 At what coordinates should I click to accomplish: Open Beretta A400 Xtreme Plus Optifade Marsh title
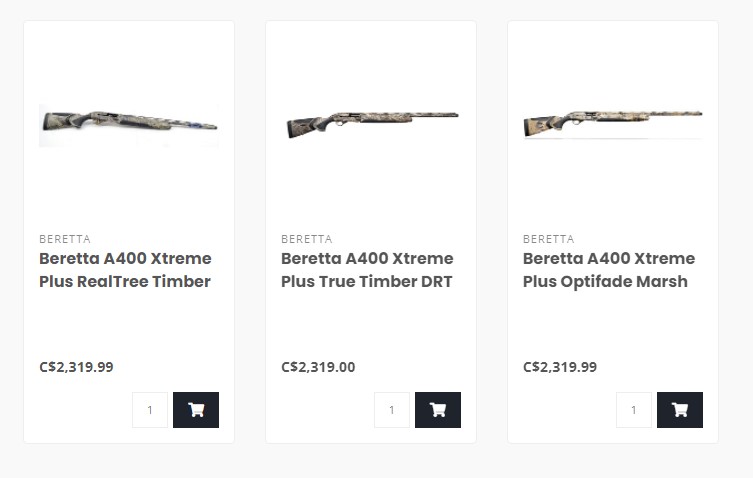click(609, 270)
